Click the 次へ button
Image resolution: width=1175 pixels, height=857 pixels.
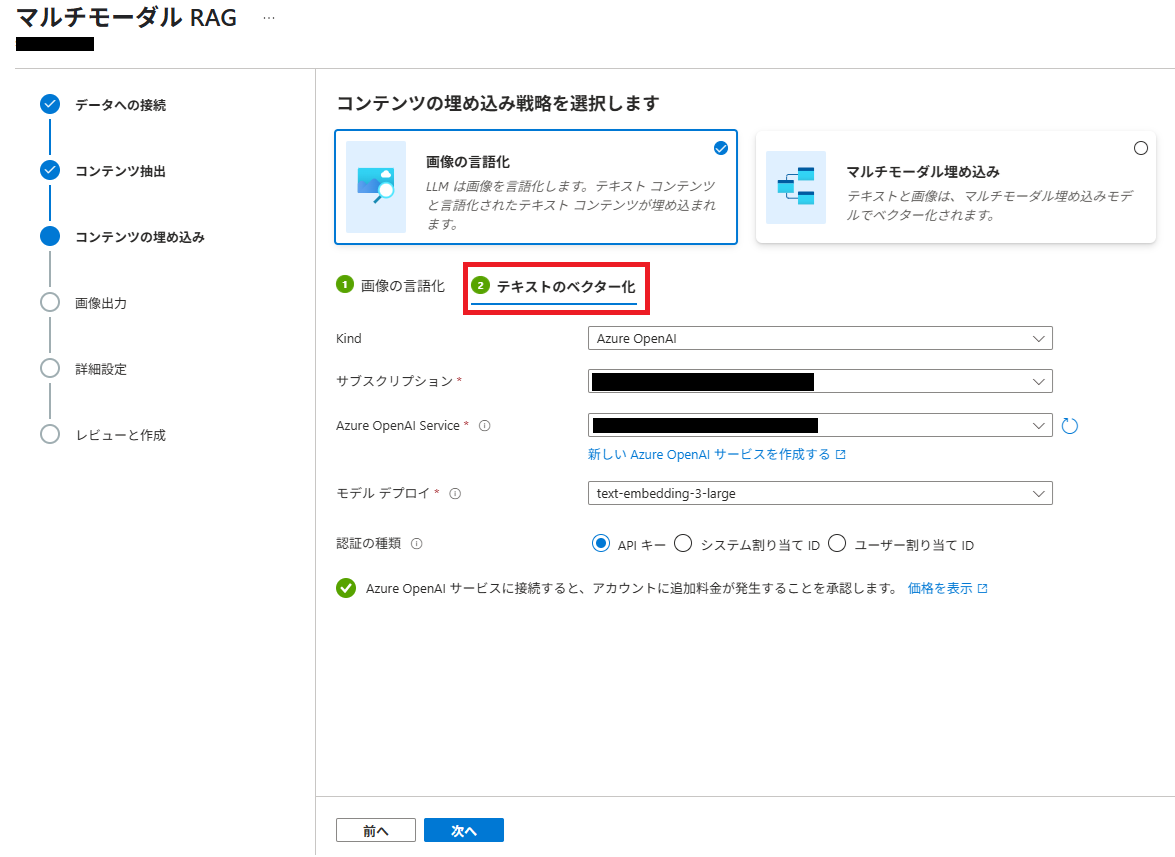click(464, 830)
